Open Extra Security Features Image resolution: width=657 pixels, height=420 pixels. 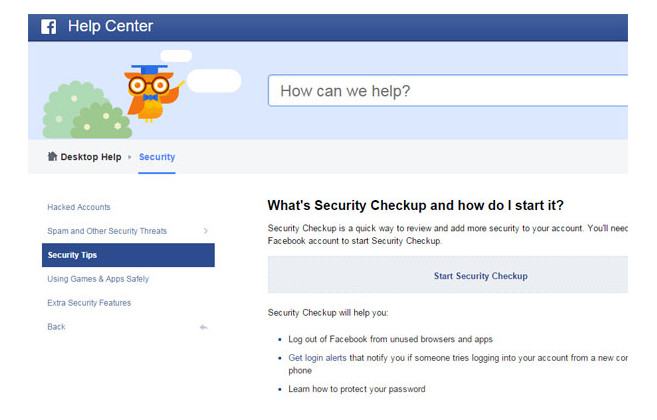point(89,303)
